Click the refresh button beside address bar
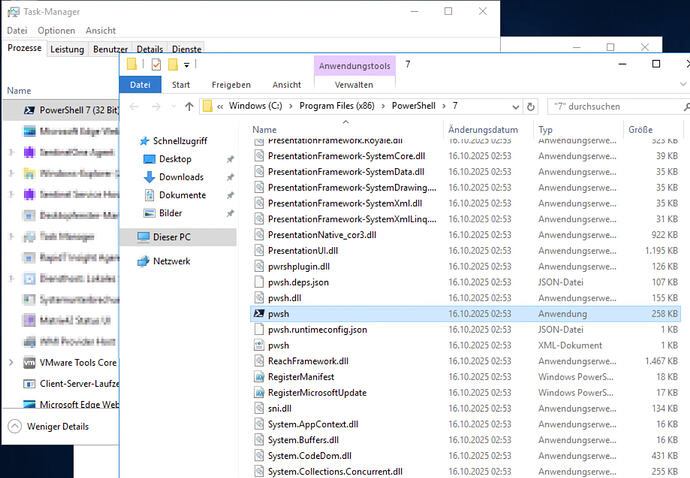This screenshot has height=478, width=690. (530, 106)
